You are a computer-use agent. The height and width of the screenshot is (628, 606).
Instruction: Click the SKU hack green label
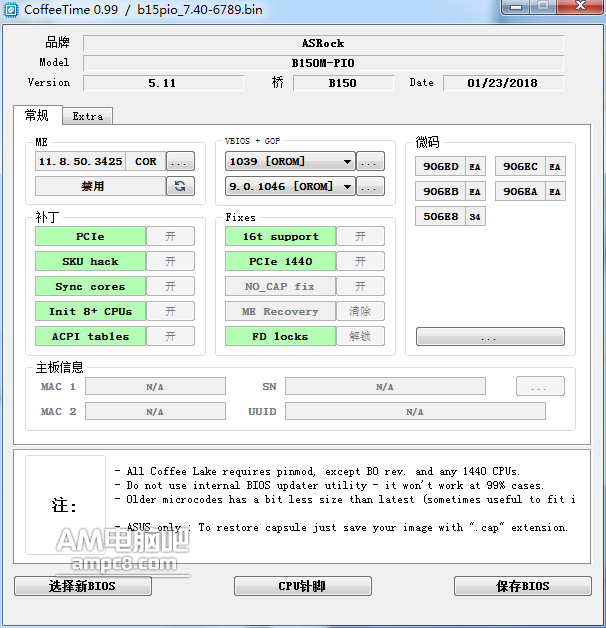point(90,261)
